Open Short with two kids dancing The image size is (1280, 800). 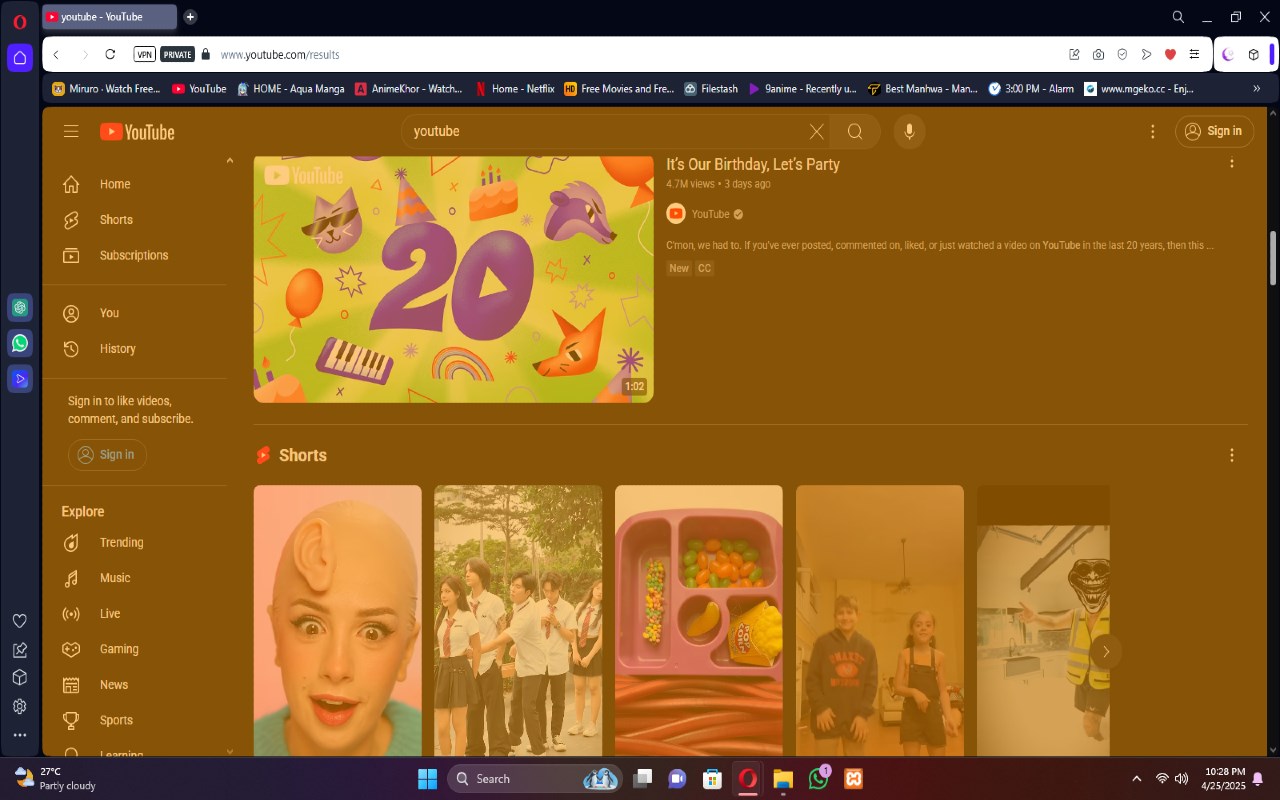880,620
